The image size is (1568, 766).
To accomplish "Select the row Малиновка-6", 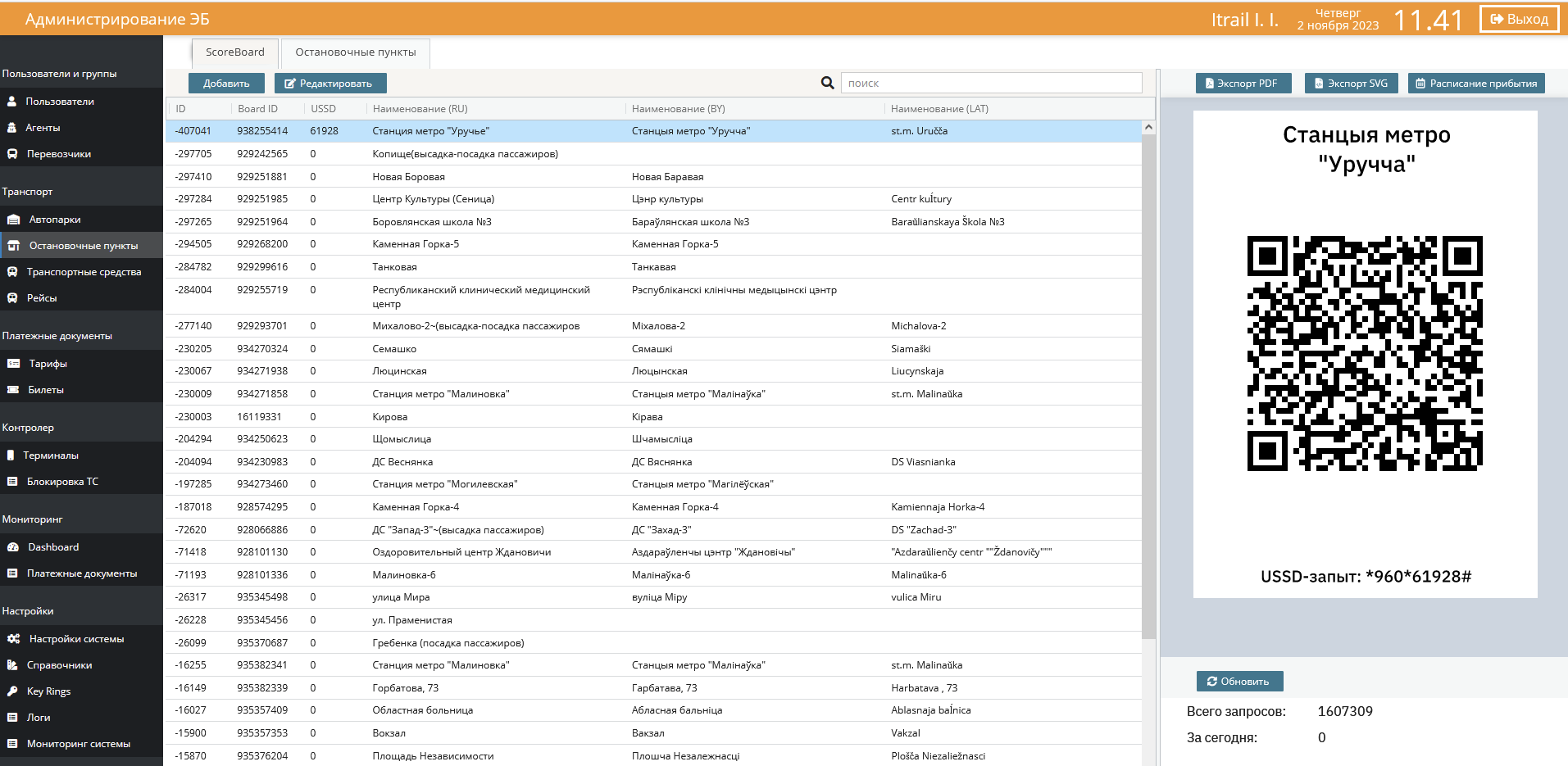I will point(654,575).
